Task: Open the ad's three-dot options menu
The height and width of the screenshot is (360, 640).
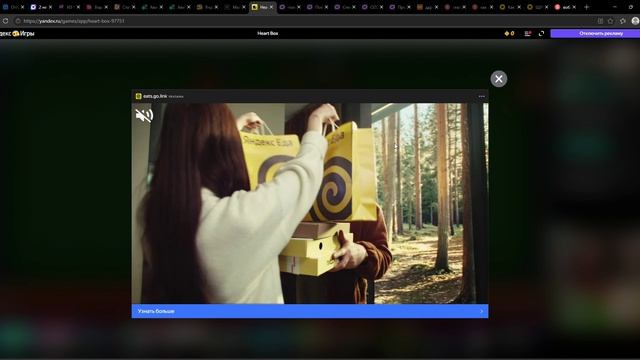Action: [482, 96]
